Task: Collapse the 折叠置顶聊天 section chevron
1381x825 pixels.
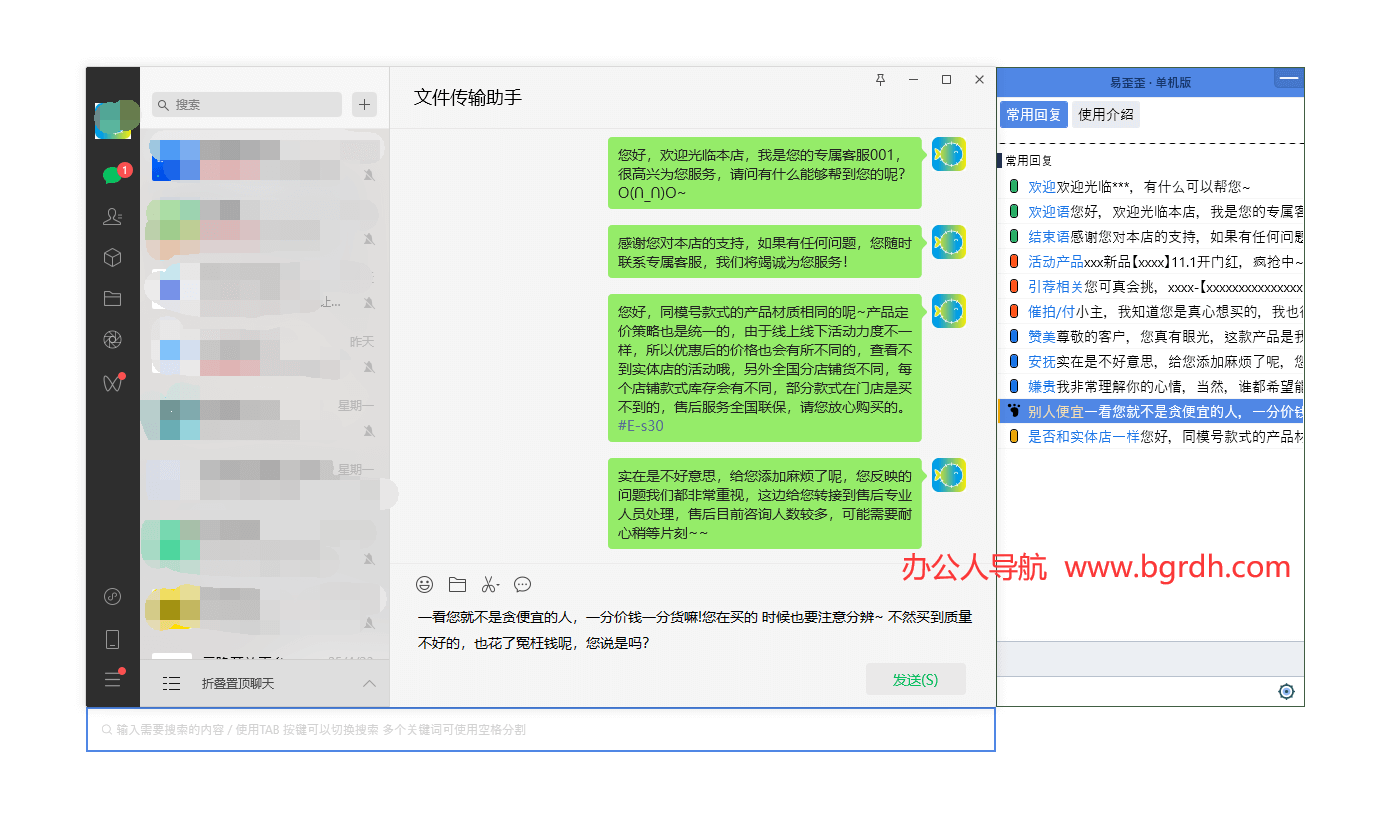Action: coord(369,683)
